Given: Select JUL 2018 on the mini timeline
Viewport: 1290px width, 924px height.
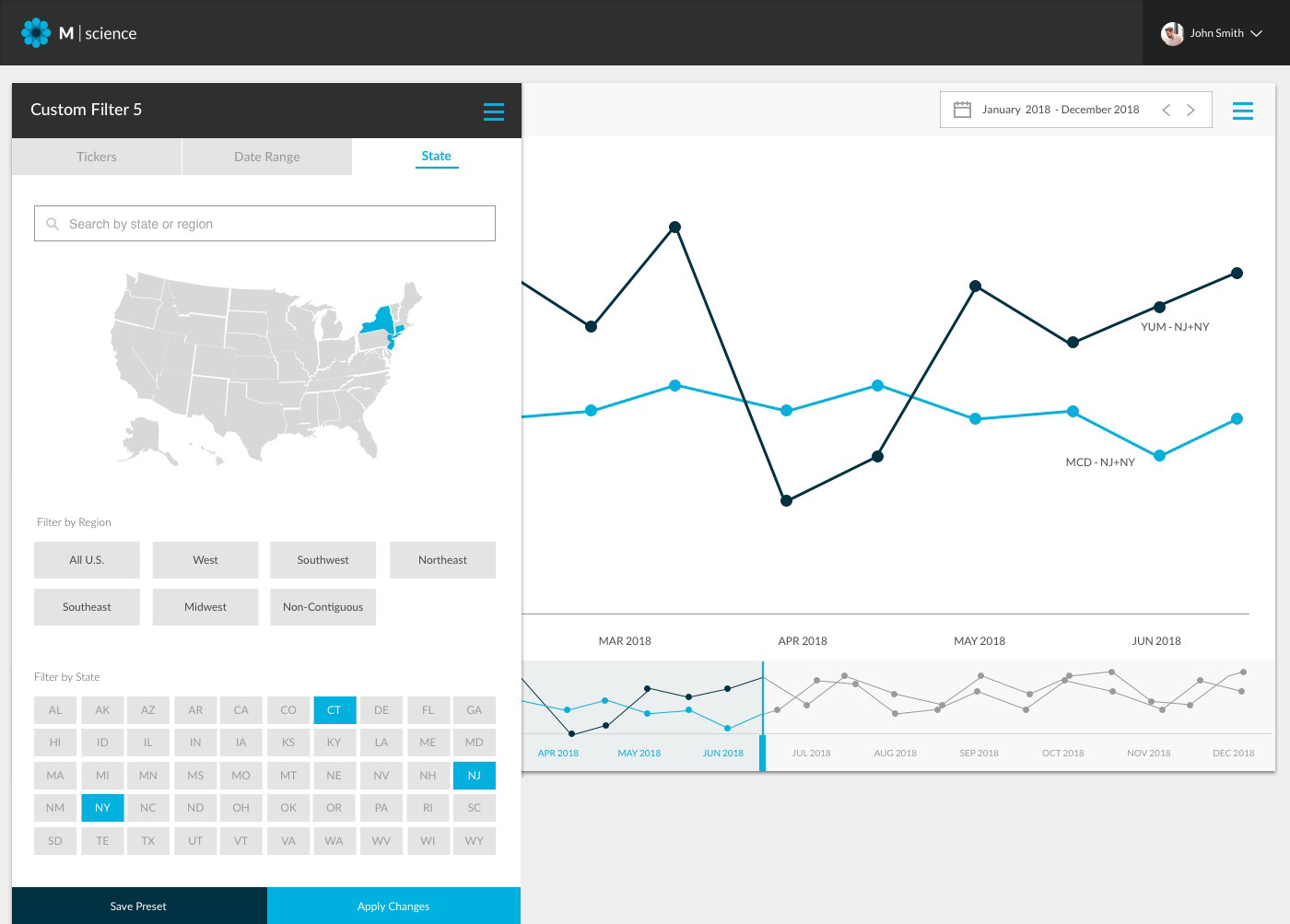Looking at the screenshot, I should [811, 754].
